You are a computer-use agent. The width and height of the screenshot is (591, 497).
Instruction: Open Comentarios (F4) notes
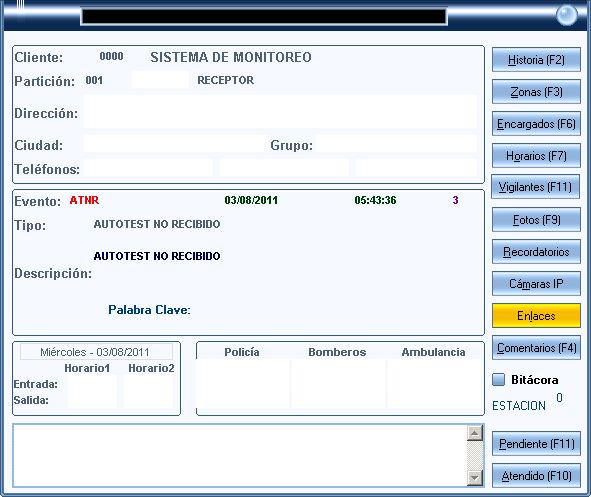click(536, 347)
